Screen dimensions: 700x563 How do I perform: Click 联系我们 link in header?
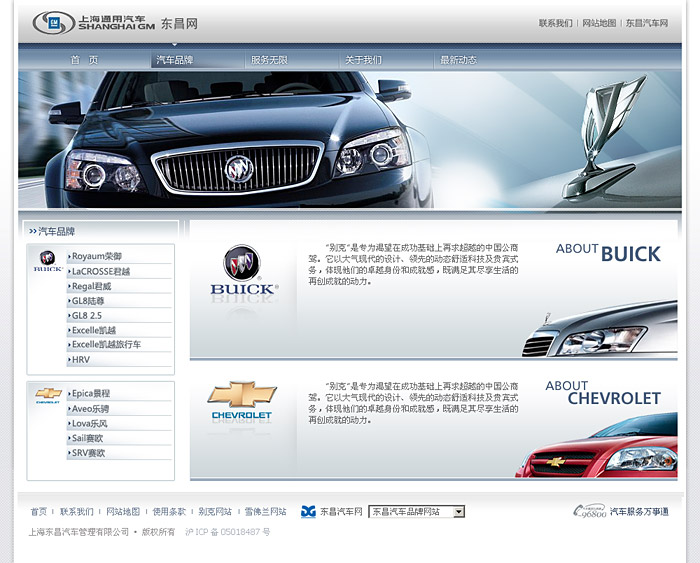pyautogui.click(x=555, y=23)
